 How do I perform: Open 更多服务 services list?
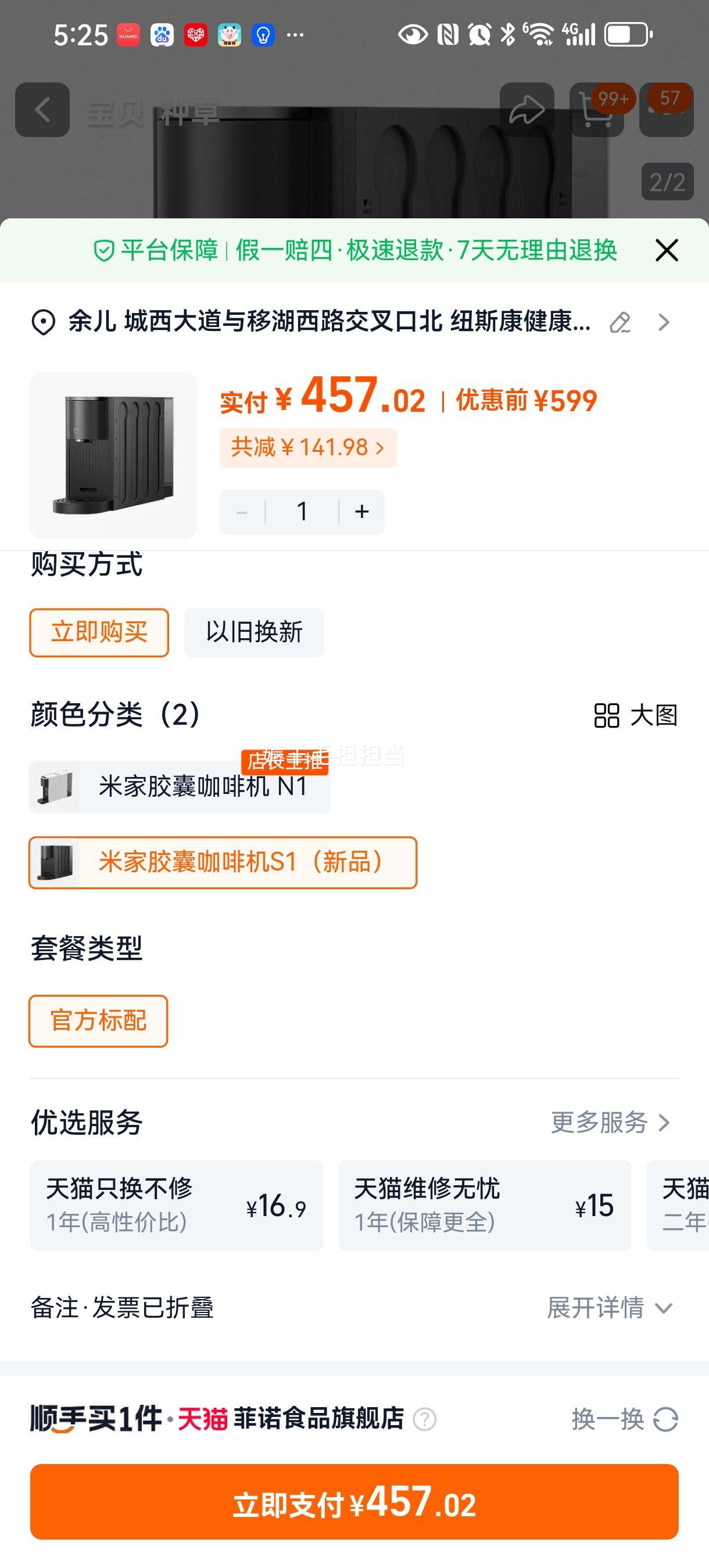coord(610,1123)
